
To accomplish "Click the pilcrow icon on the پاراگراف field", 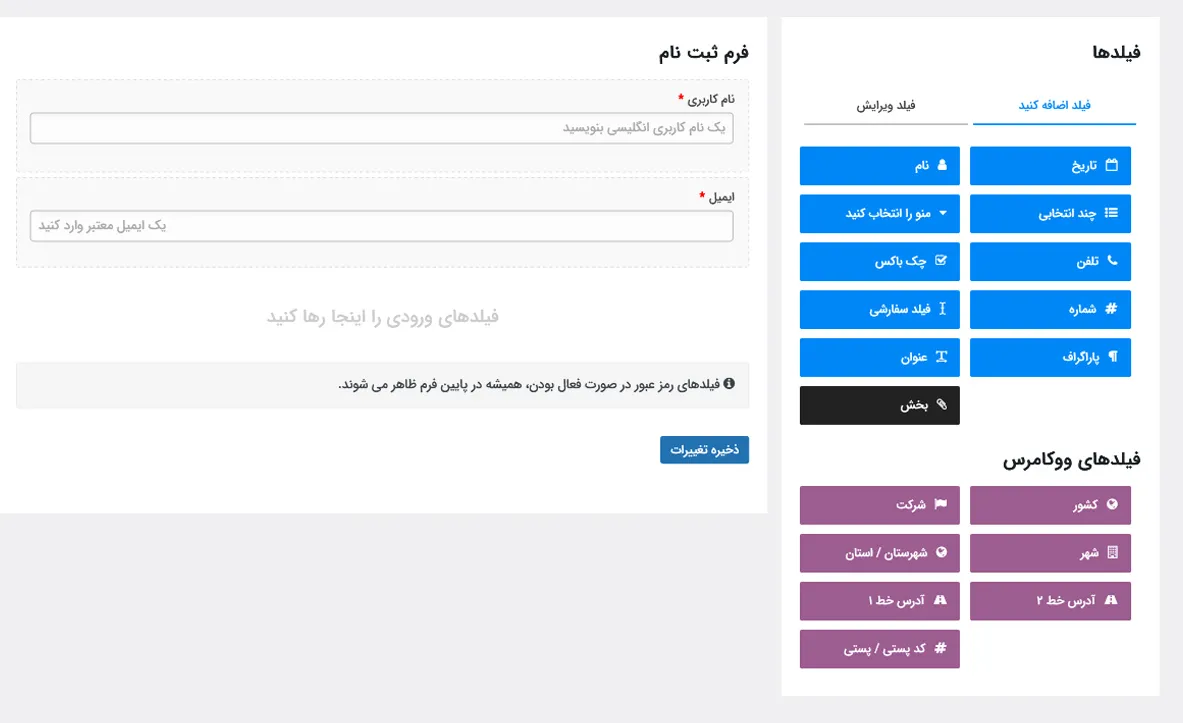I will [1113, 356].
